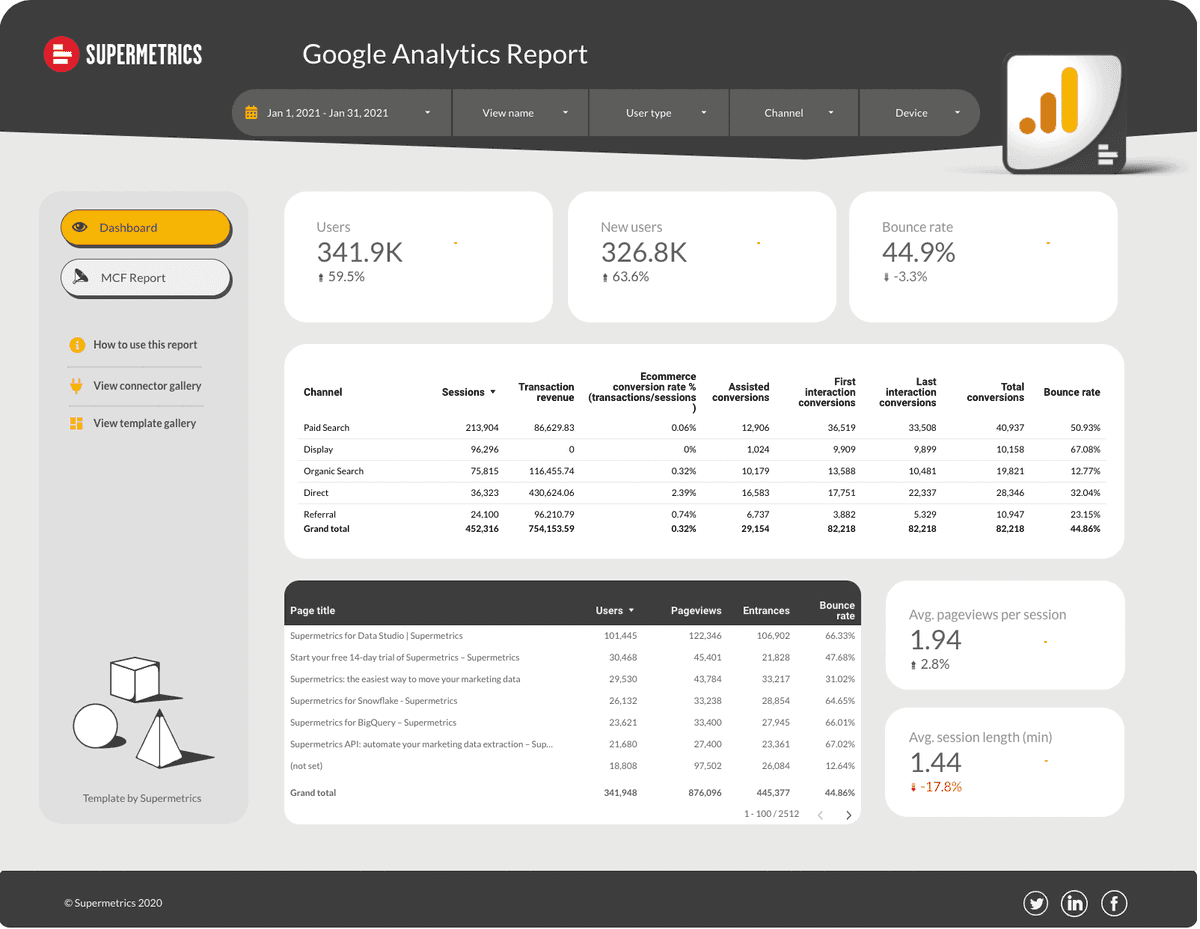
Task: Click the Google Analytics Report title
Action: pyautogui.click(x=445, y=54)
